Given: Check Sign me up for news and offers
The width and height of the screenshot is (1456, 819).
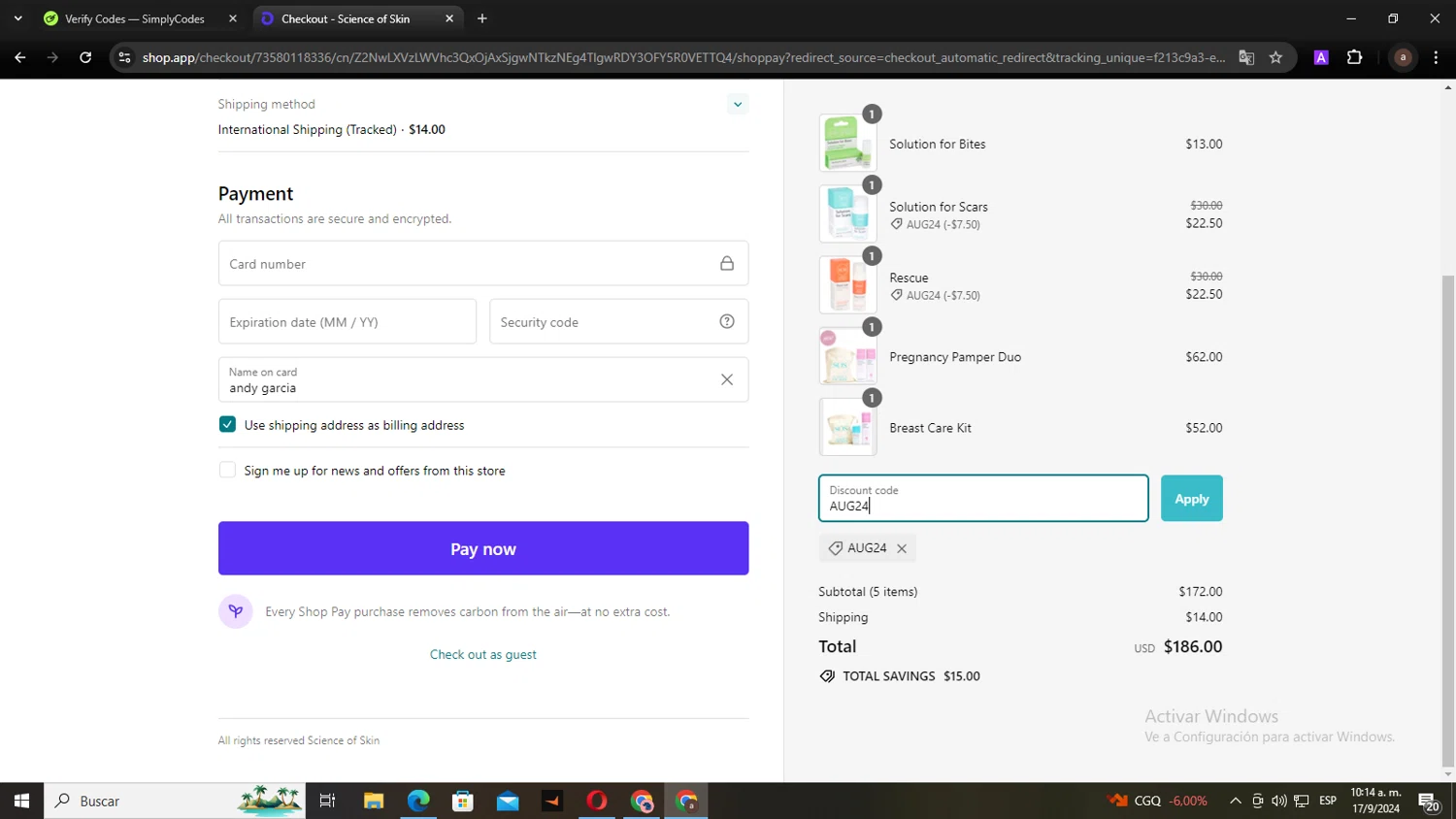Looking at the screenshot, I should [227, 470].
